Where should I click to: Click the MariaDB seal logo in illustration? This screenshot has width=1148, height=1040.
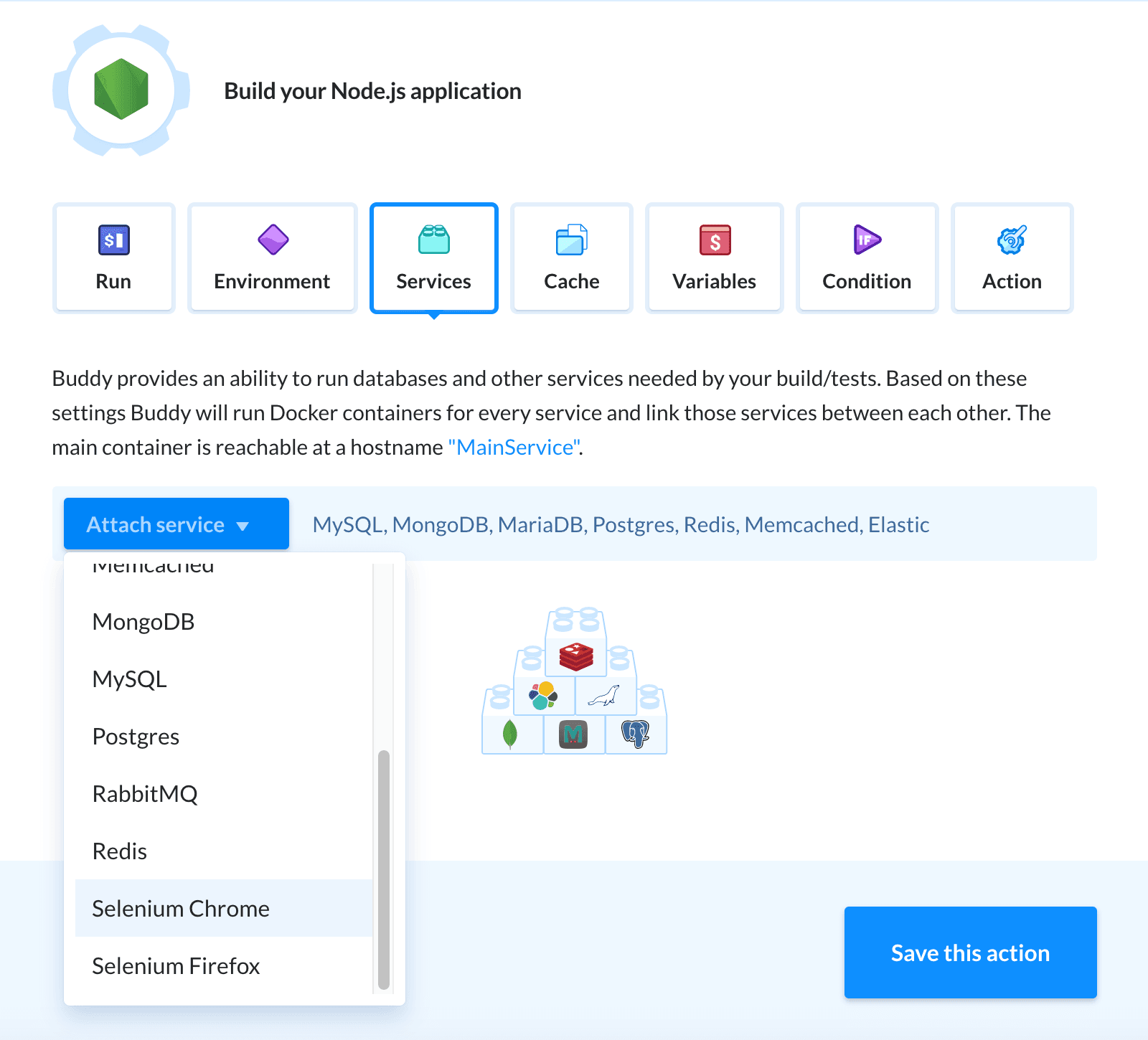coord(604,695)
